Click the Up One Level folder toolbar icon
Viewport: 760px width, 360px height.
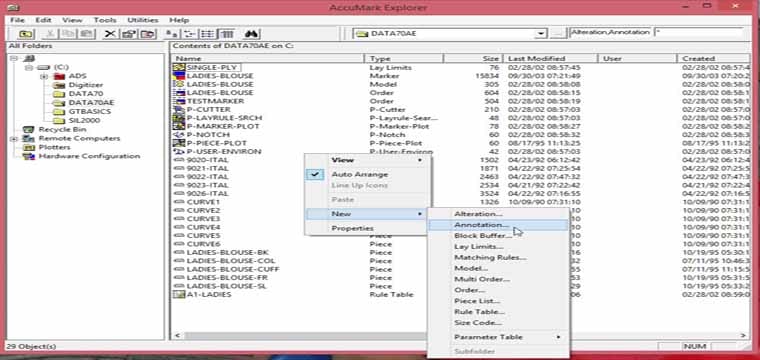(26, 33)
